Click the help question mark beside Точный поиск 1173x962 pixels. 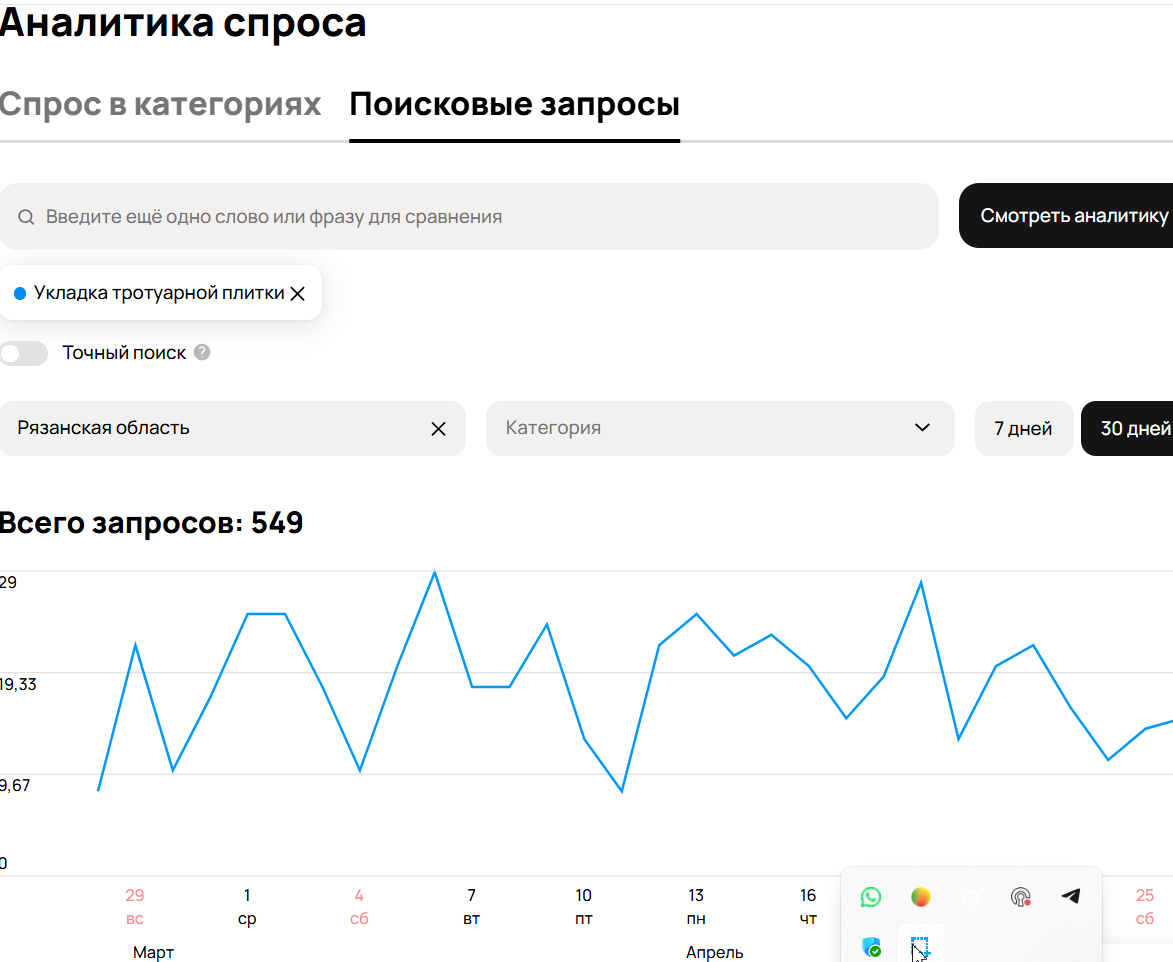(202, 353)
